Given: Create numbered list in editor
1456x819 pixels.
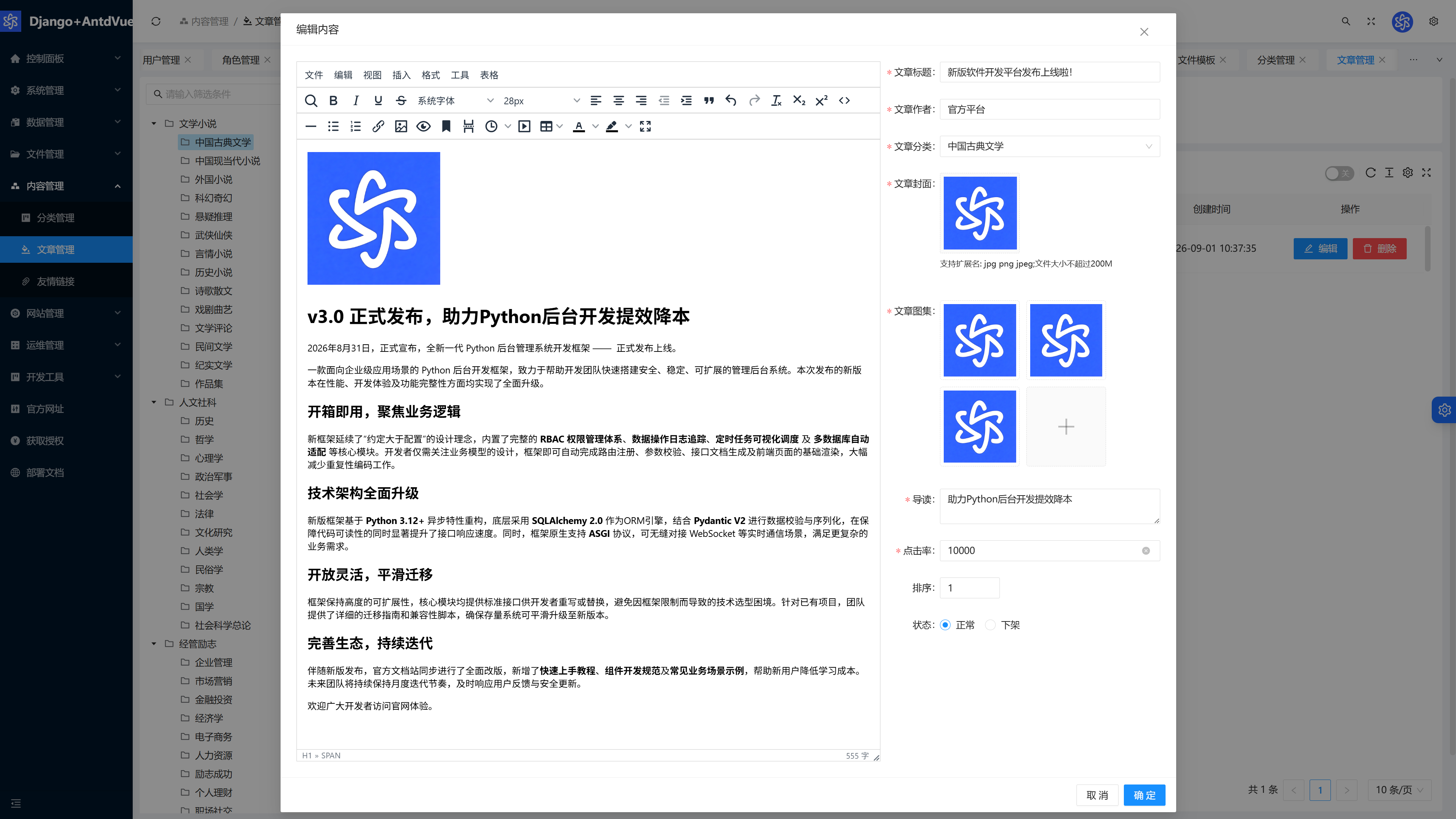Looking at the screenshot, I should click(x=356, y=126).
